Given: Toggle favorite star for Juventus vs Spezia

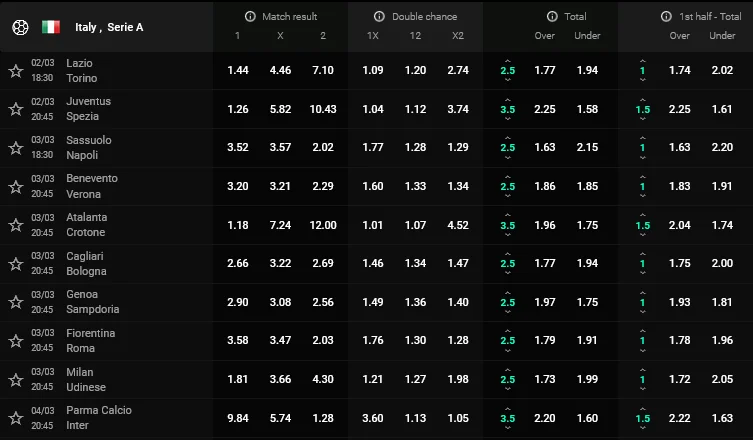Looking at the screenshot, I should [16, 109].
